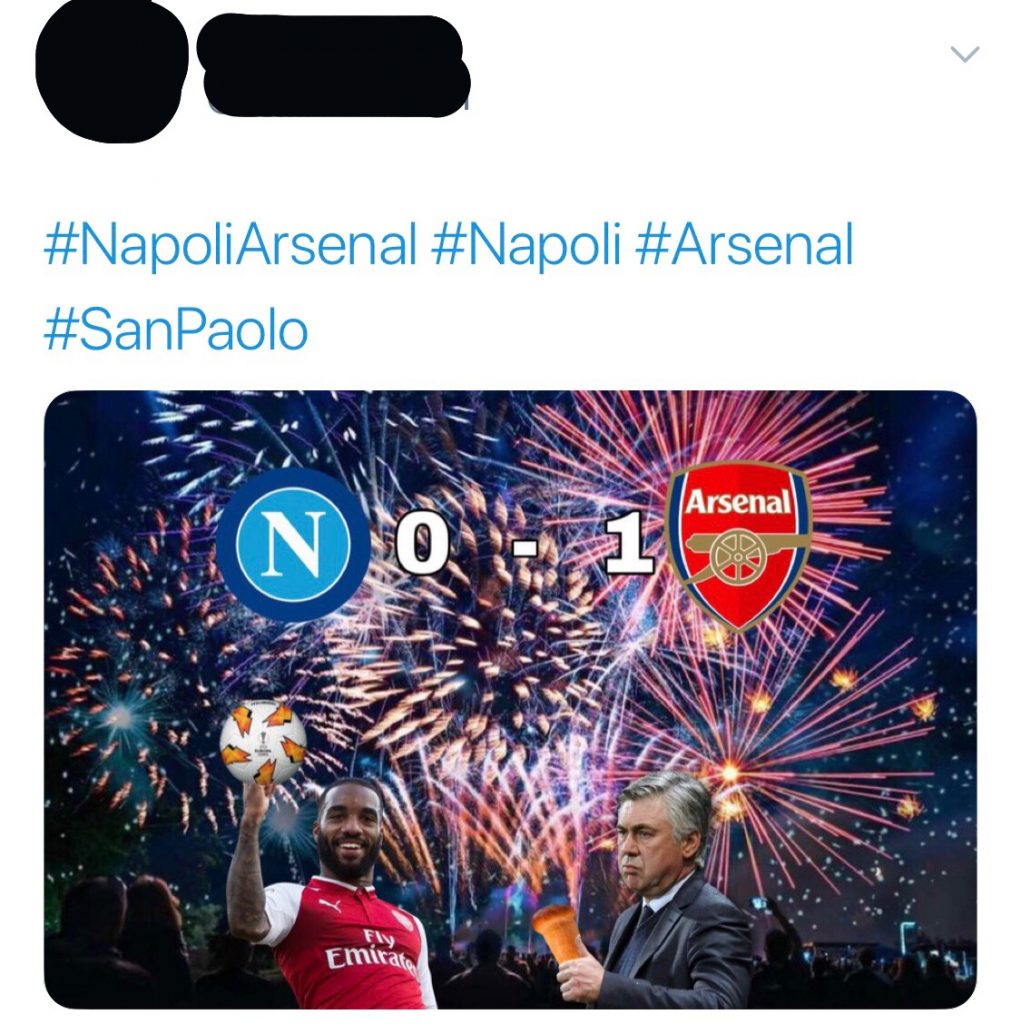Click the Europa League match ball

coord(263,744)
